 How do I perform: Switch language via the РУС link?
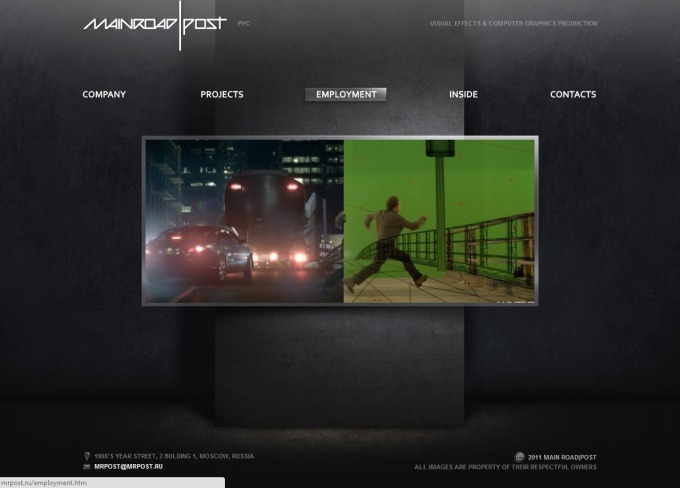[x=243, y=23]
